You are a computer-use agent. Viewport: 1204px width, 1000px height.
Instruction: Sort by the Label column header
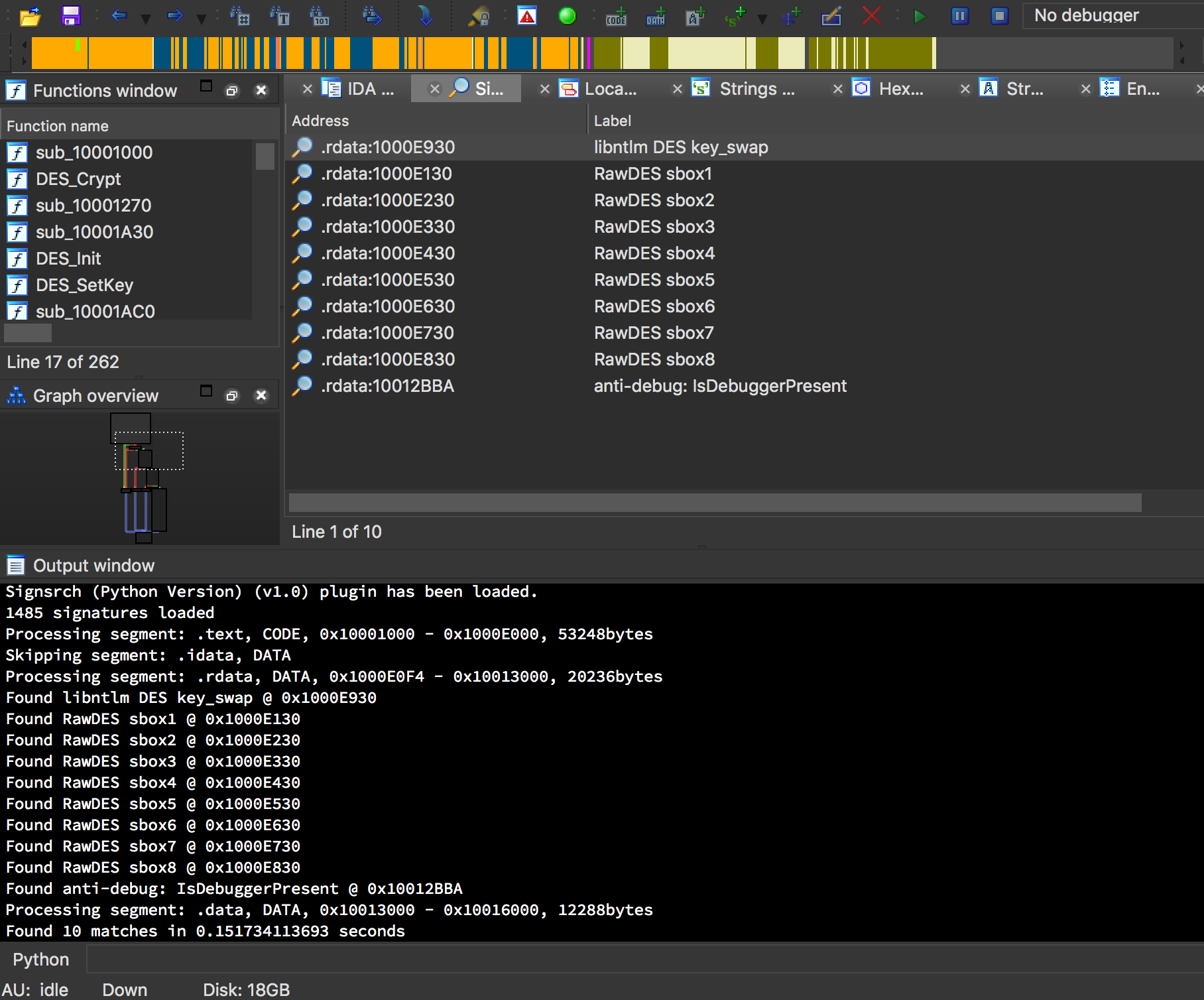point(896,121)
